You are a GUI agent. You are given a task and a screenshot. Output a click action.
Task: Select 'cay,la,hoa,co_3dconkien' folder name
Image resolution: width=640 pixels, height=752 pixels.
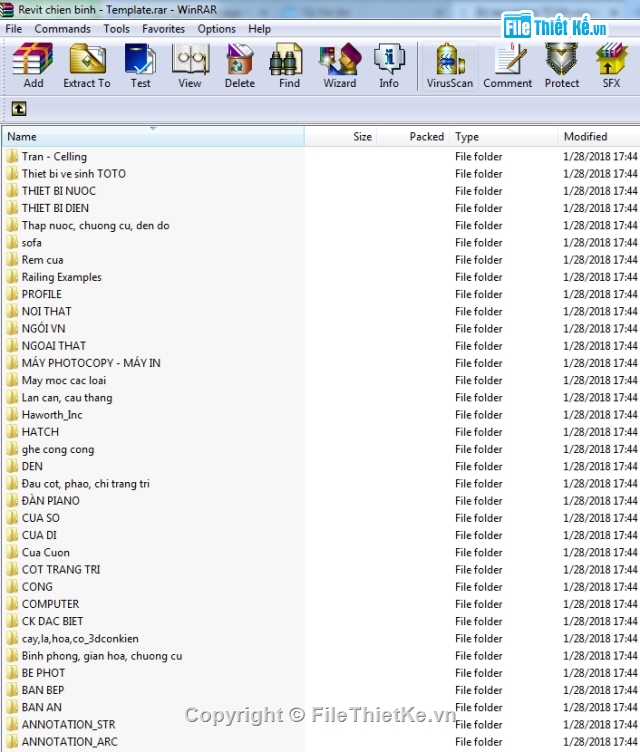pos(80,638)
